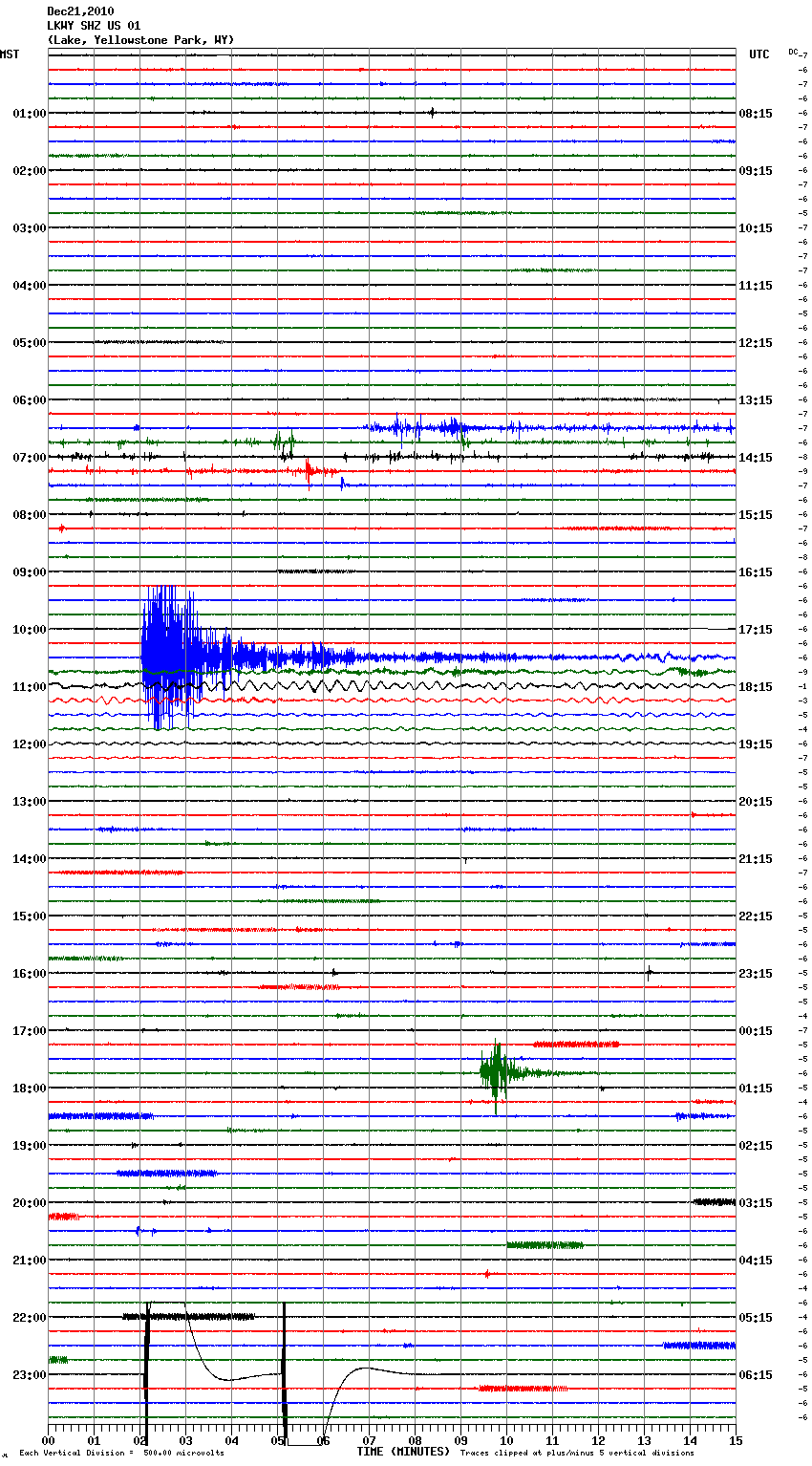
Task: Click the UTC time zone label
Action: point(759,54)
